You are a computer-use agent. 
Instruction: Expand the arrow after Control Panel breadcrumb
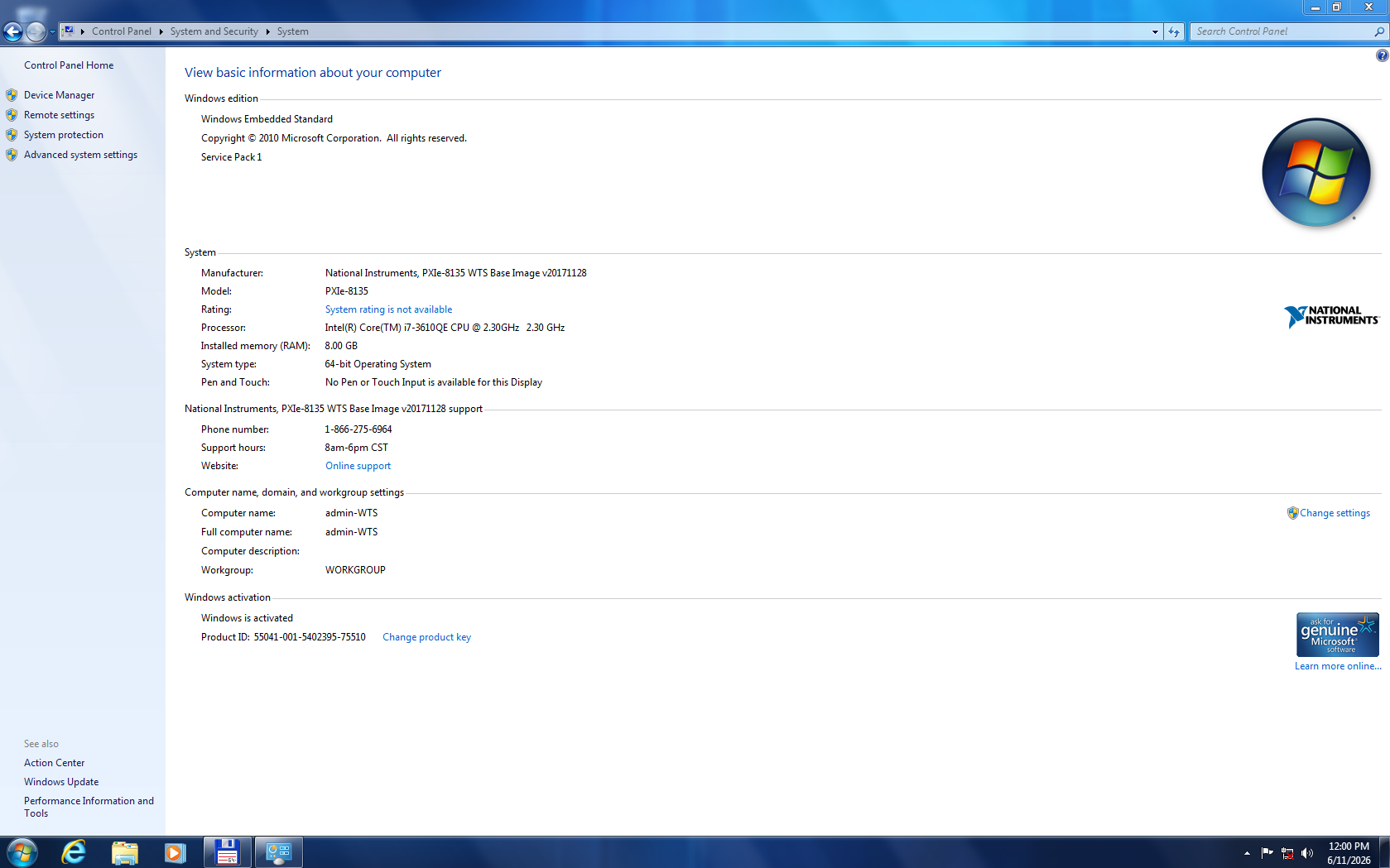(x=161, y=31)
